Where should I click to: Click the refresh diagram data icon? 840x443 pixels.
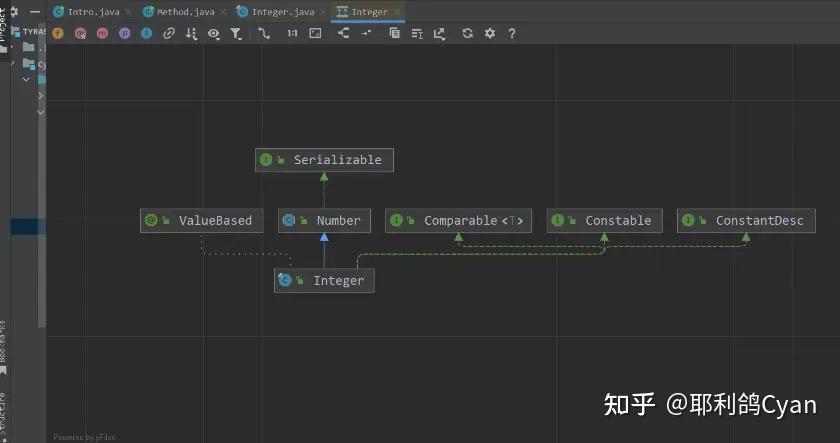467,33
